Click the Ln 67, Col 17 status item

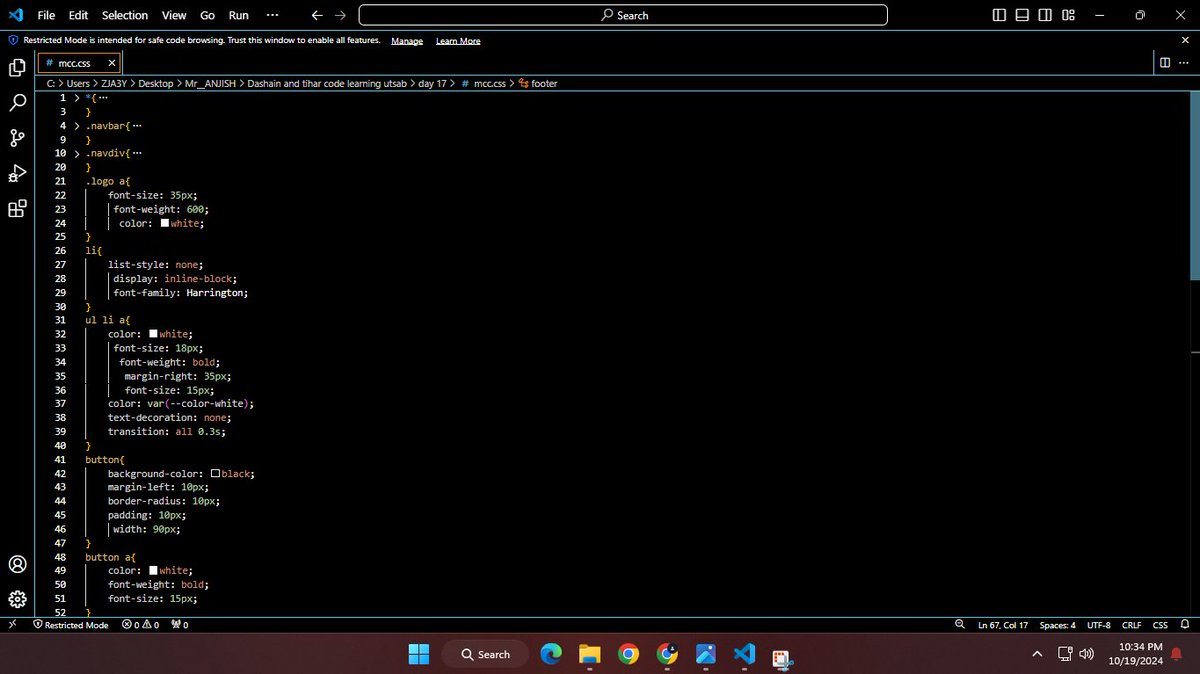pyautogui.click(x=1003, y=624)
